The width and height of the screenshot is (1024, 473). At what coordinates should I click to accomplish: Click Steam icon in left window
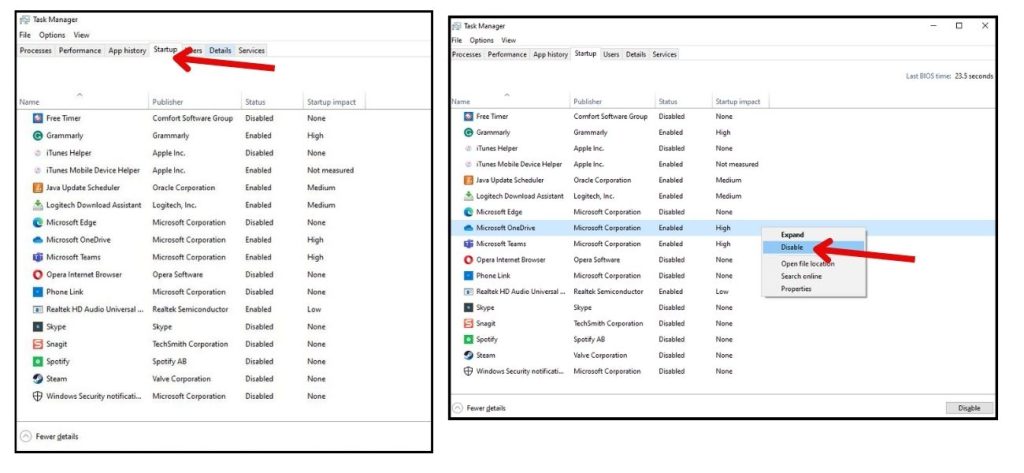tap(38, 379)
